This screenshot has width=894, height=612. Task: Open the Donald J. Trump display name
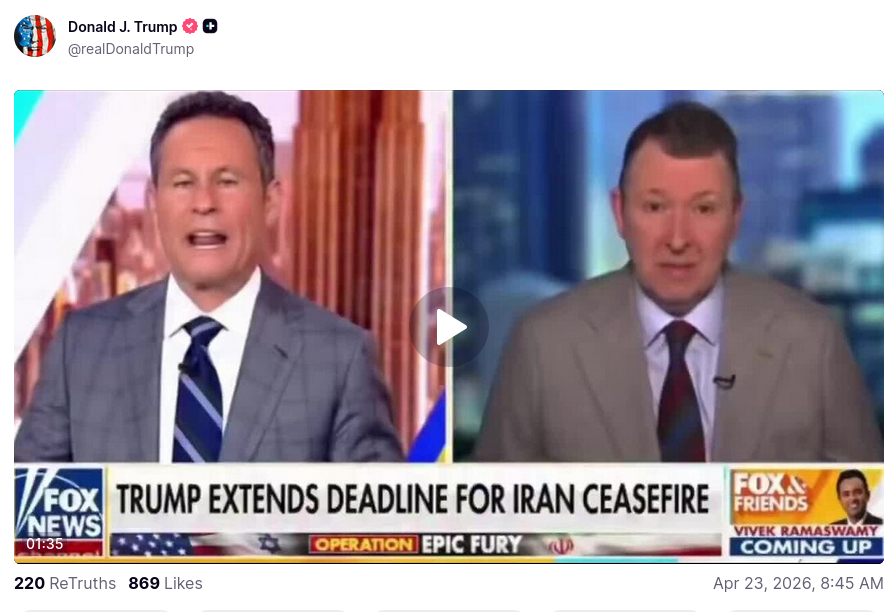click(123, 27)
